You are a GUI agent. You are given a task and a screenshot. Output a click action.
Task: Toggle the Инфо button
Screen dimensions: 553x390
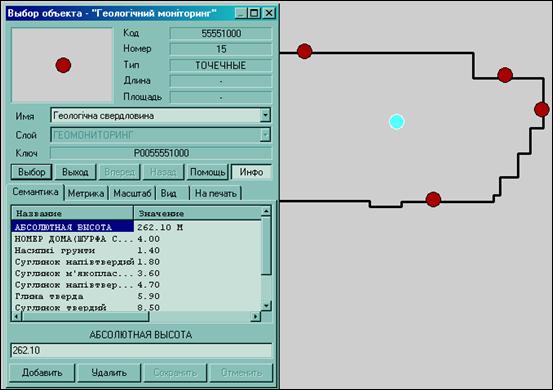251,172
